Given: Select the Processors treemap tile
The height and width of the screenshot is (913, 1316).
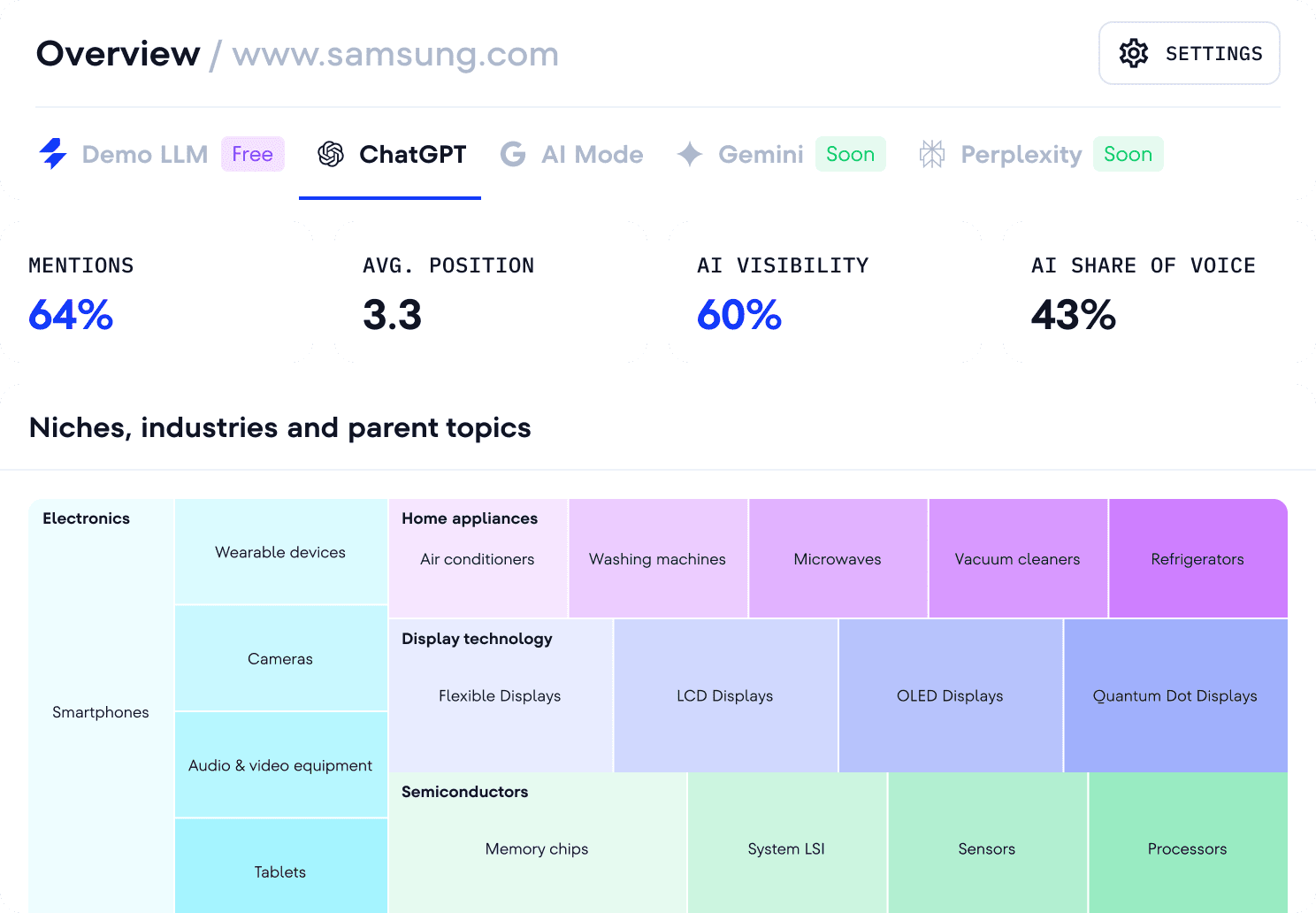Looking at the screenshot, I should coord(1188,848).
